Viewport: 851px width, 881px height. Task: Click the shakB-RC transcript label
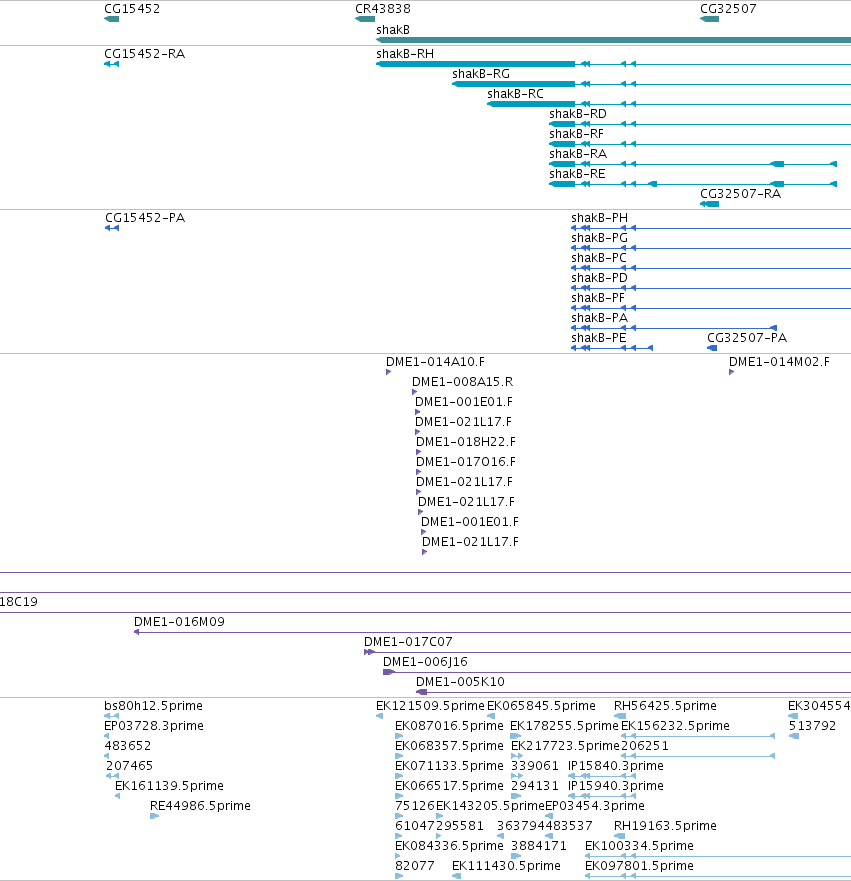(515, 94)
